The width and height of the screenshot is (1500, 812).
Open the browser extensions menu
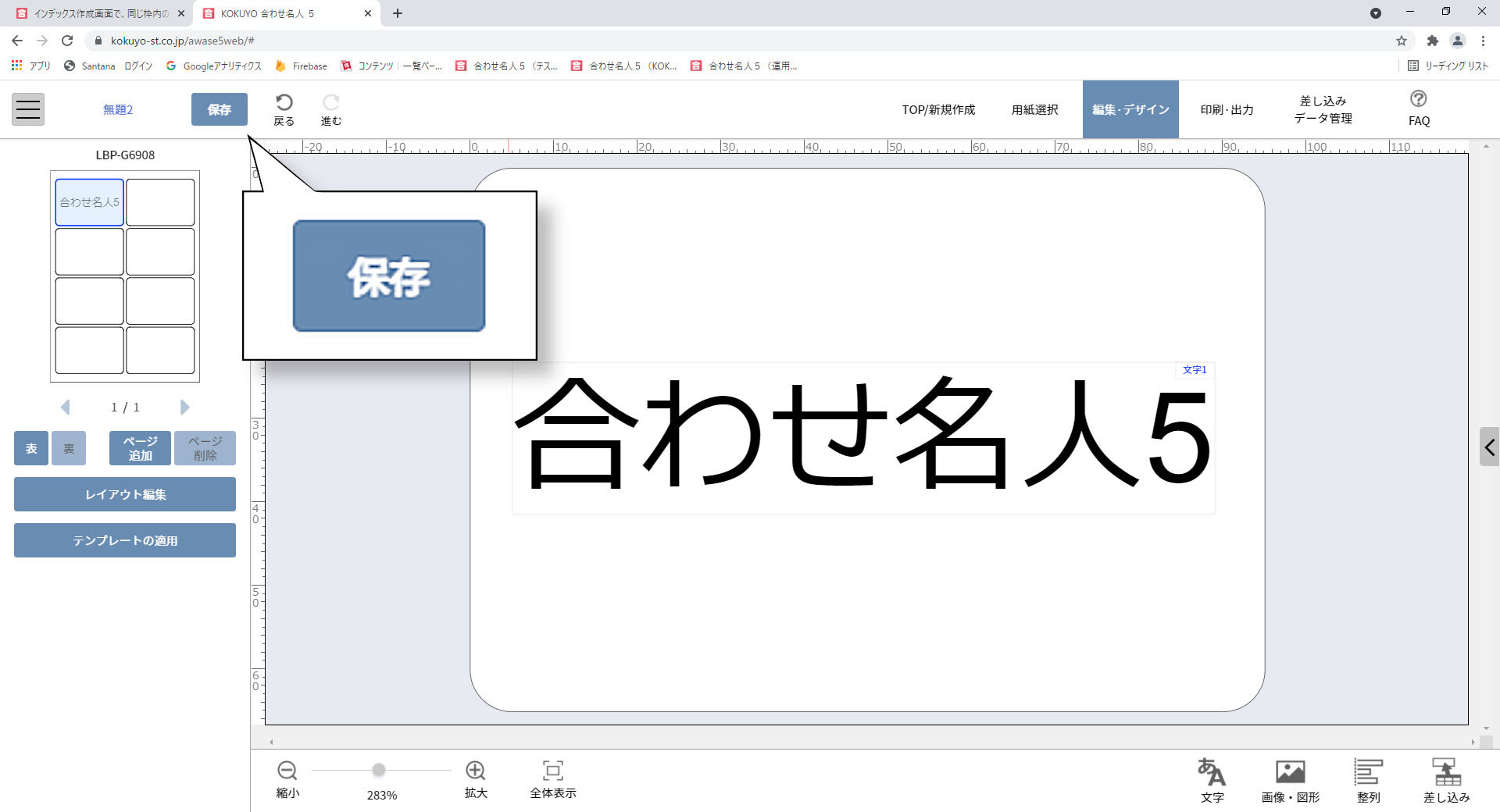1434,41
